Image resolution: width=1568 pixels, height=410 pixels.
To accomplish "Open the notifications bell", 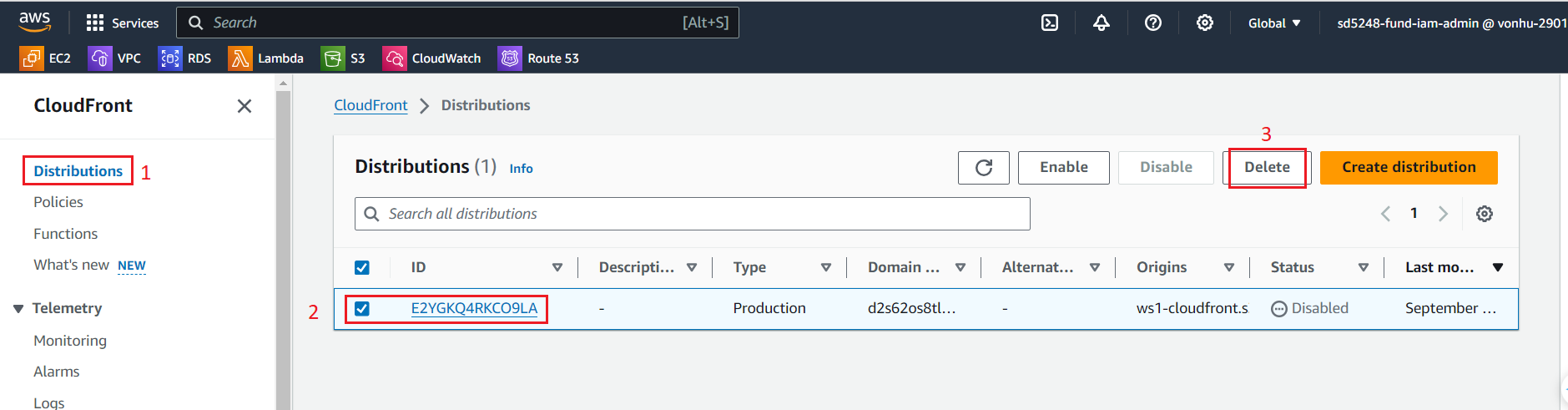I will (x=1102, y=23).
